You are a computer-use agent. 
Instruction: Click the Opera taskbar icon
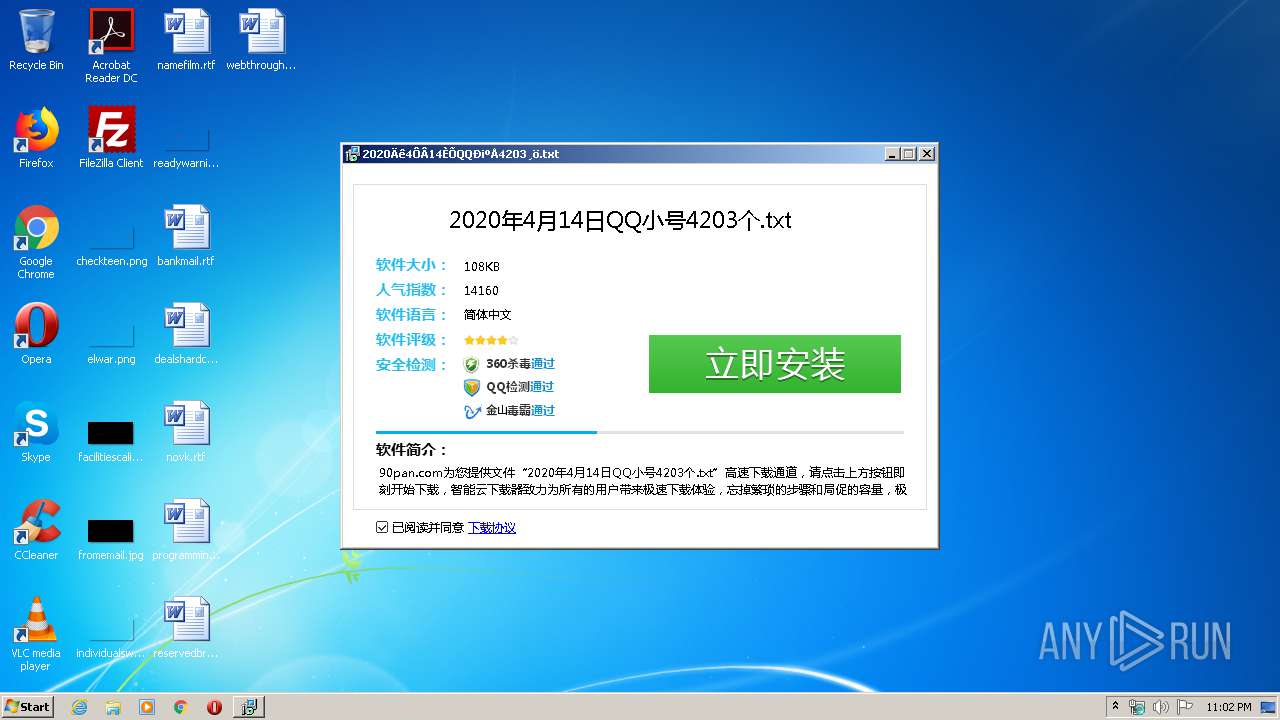pyautogui.click(x=214, y=707)
